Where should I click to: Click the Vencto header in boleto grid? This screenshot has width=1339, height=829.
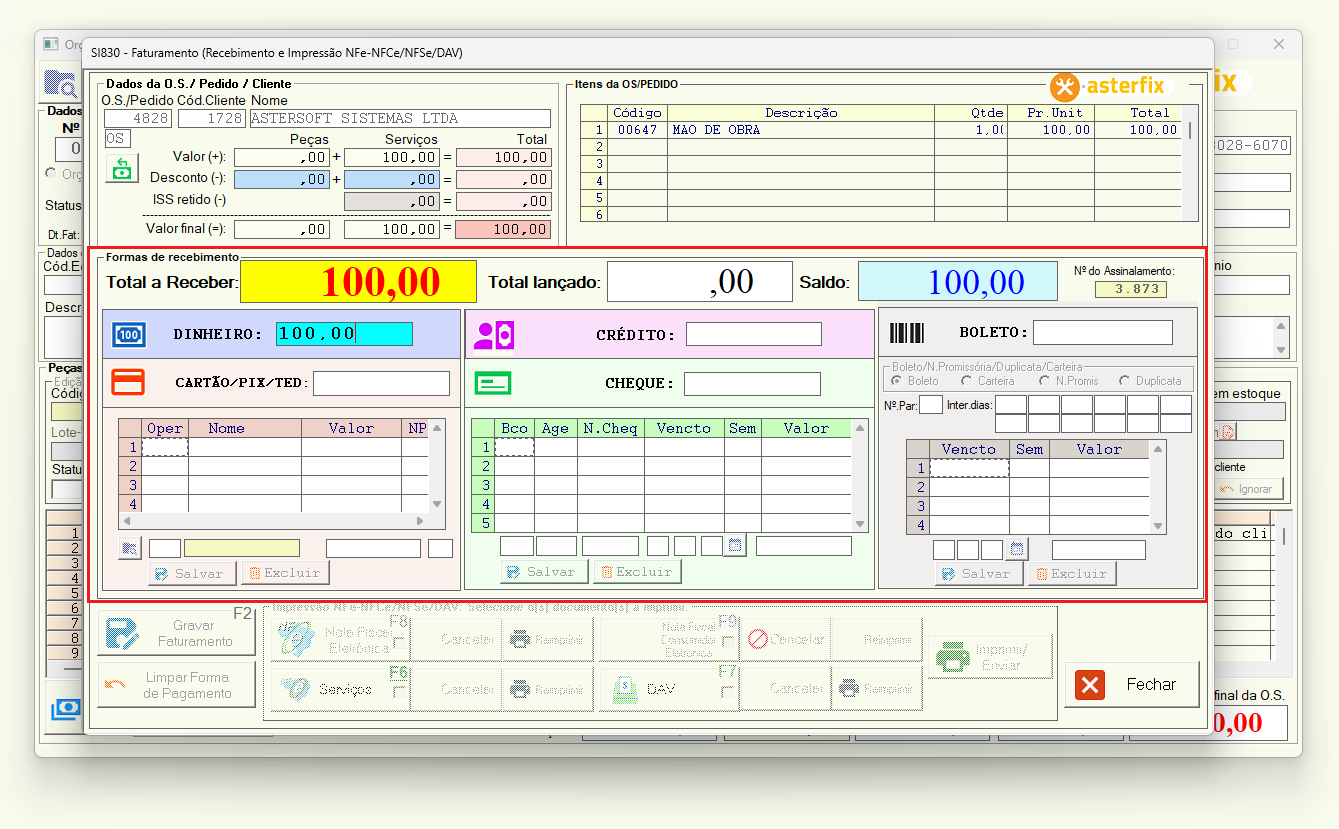pos(969,449)
